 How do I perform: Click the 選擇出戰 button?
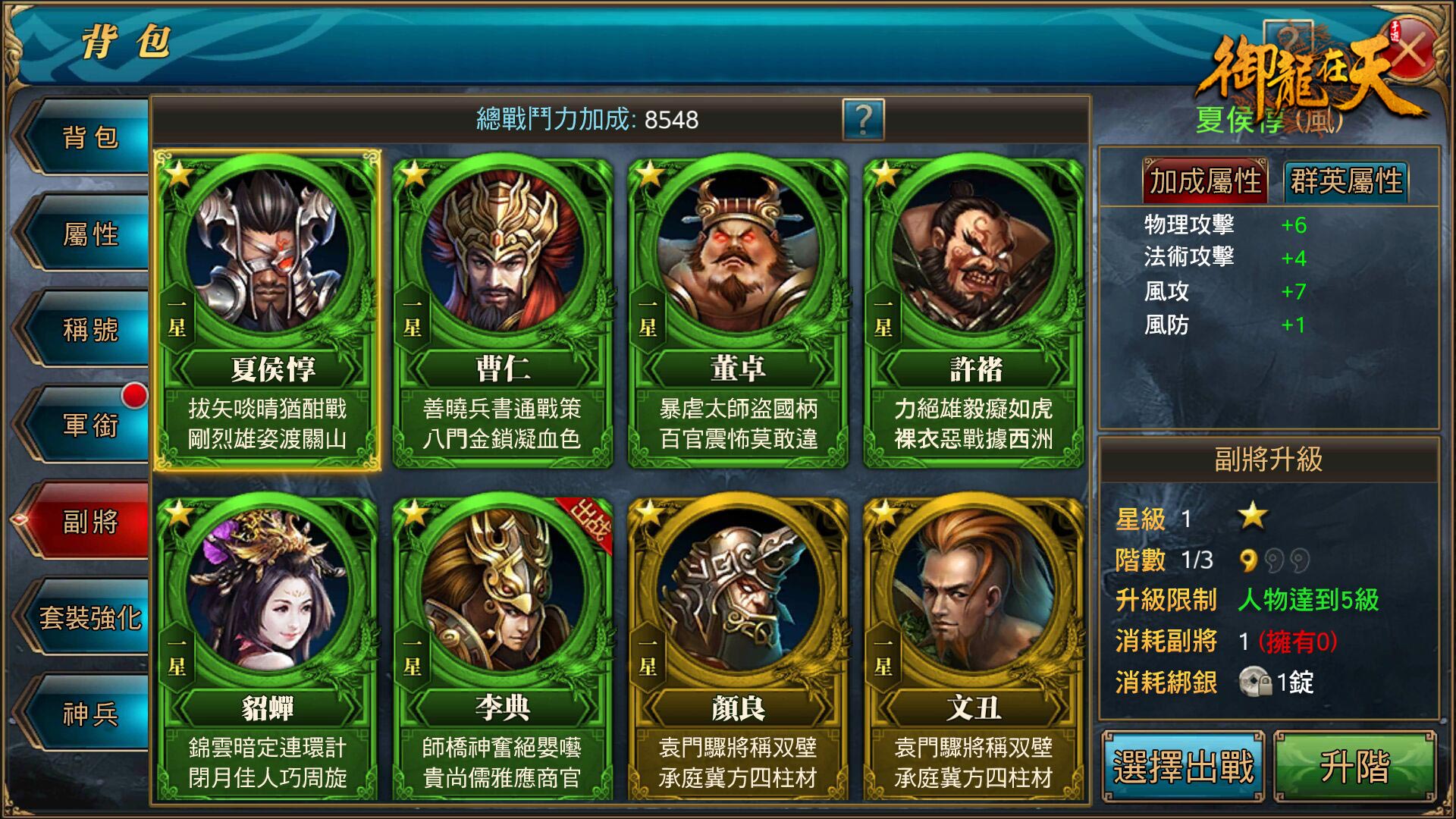(1183, 766)
